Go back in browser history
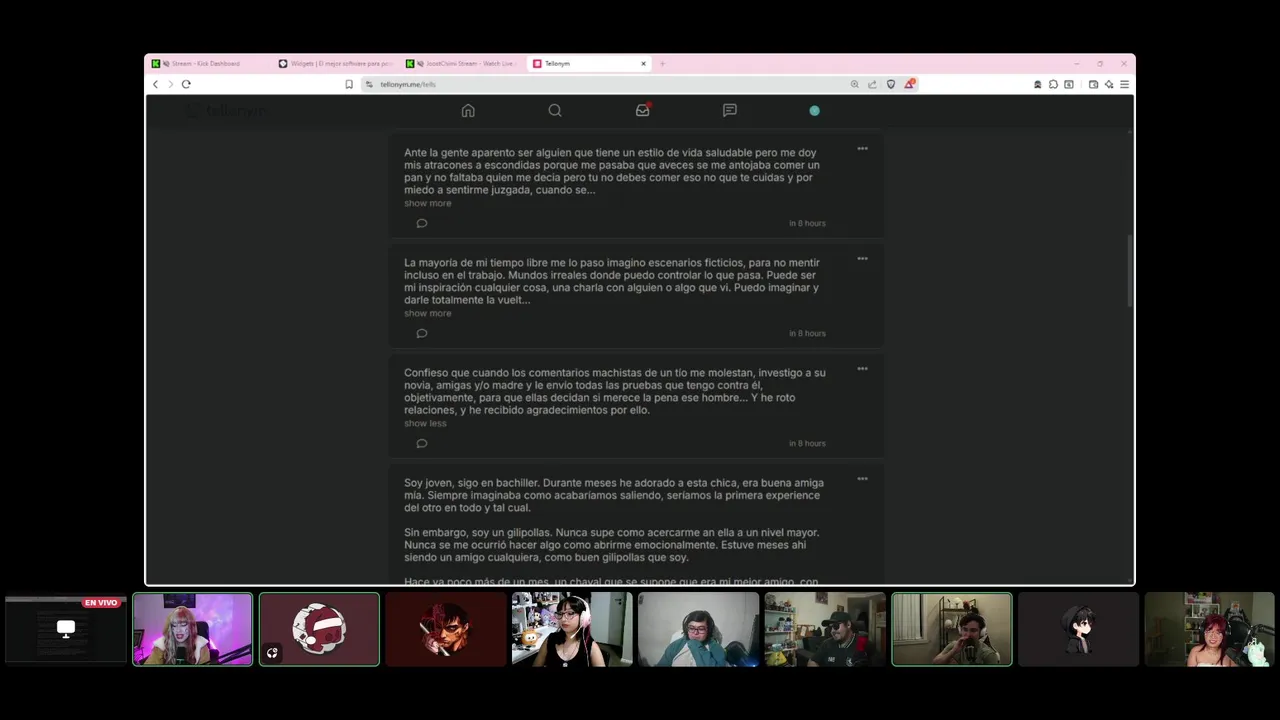 click(x=155, y=84)
